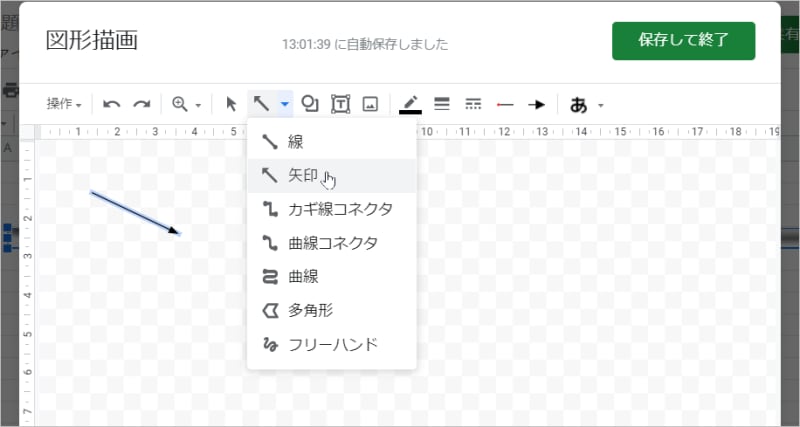This screenshot has width=800, height=427.
Task: Choose 矢印 from the line menu
Action: (x=332, y=175)
